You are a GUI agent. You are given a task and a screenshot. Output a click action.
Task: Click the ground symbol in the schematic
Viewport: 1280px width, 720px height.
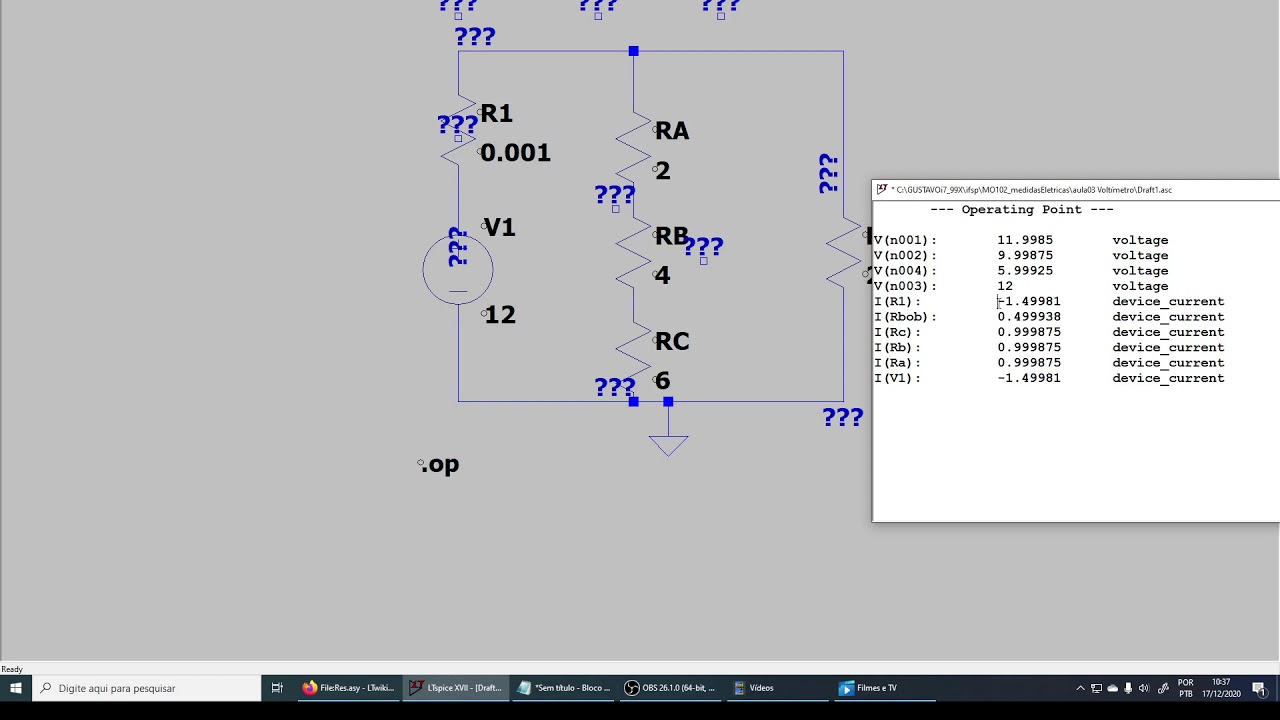pyautogui.click(x=668, y=445)
